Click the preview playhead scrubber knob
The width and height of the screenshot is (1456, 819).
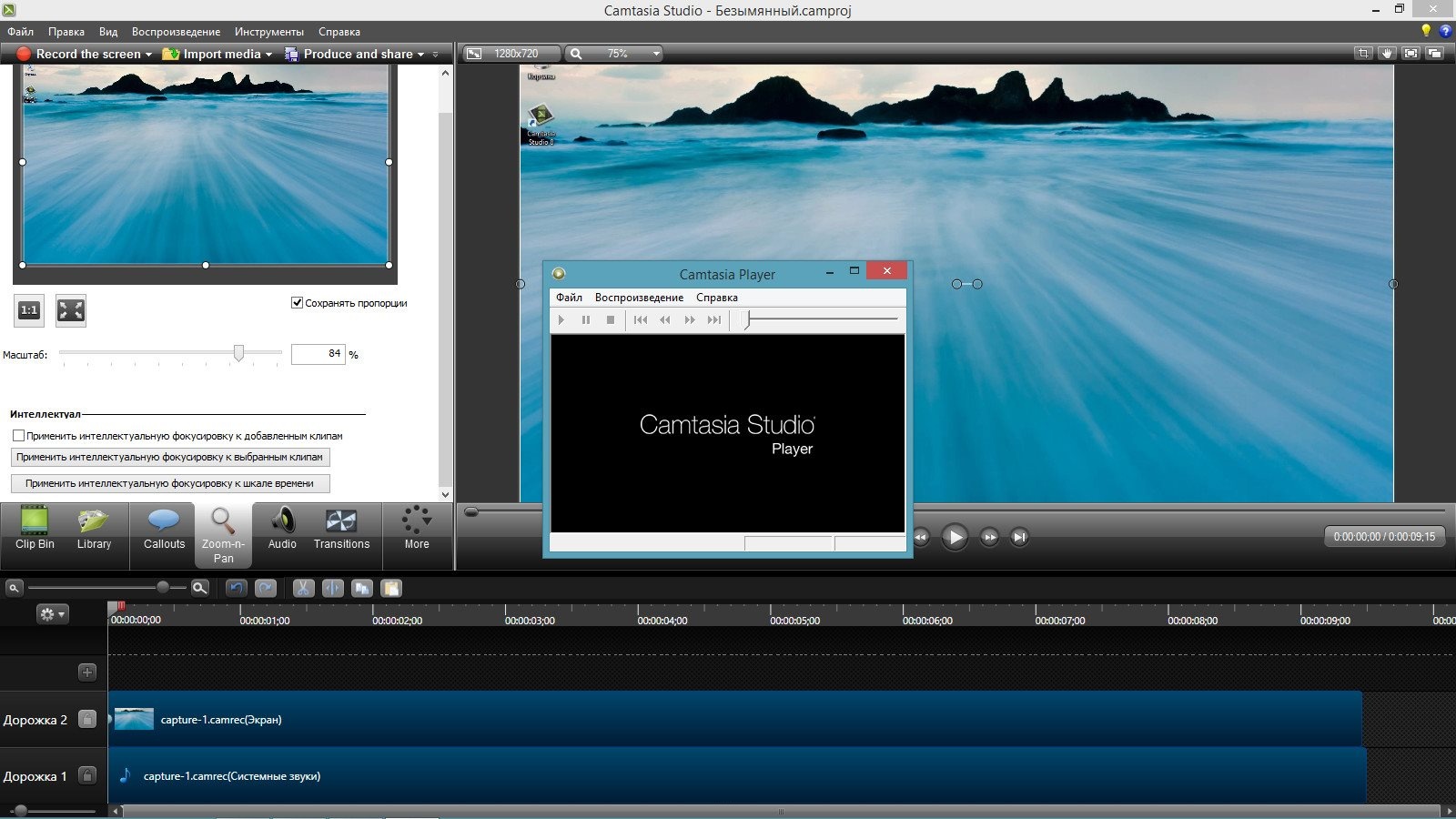(x=471, y=512)
